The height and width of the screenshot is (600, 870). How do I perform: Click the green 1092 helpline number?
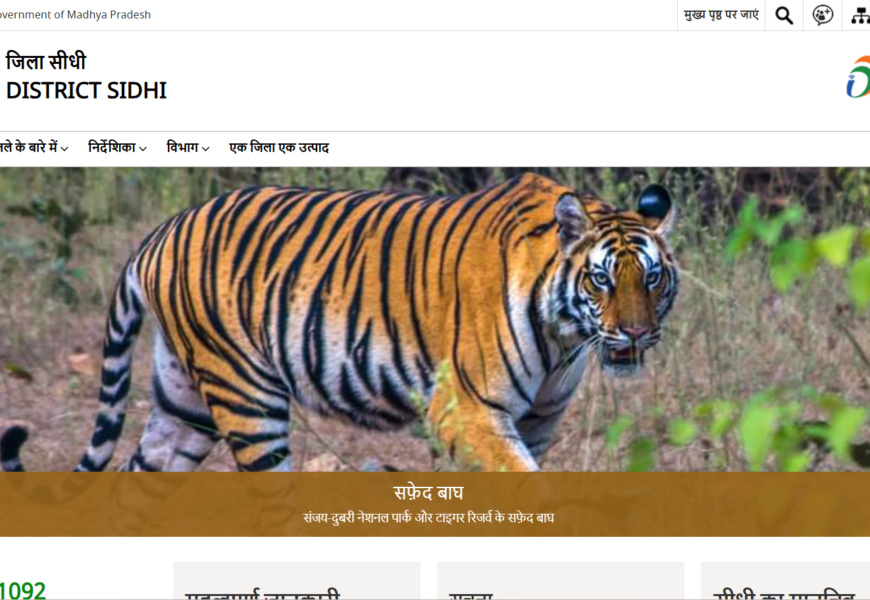point(23,591)
